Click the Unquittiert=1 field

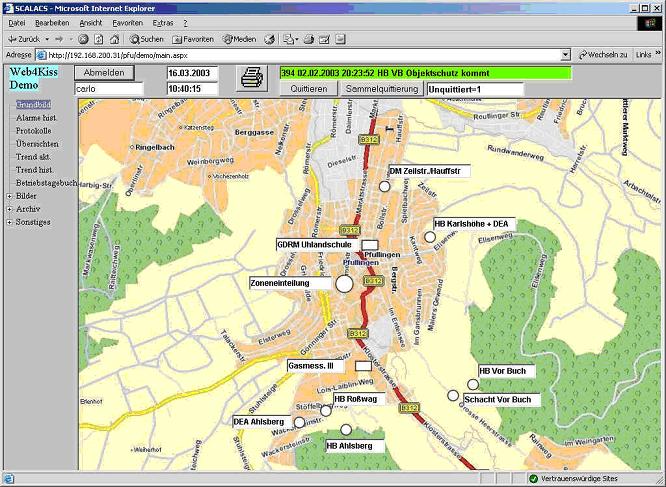[475, 89]
